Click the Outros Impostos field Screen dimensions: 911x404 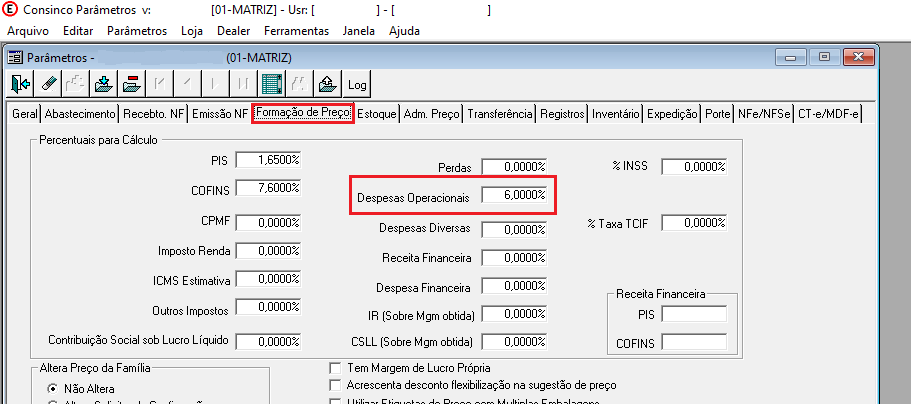pos(268,308)
